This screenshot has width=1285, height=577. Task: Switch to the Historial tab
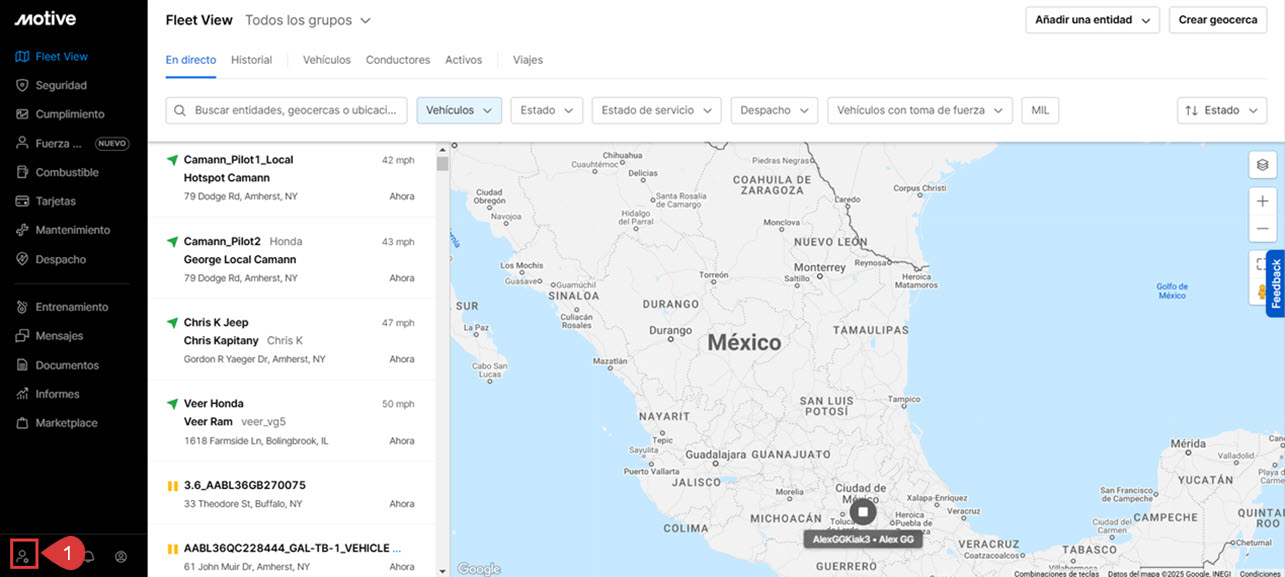click(251, 60)
